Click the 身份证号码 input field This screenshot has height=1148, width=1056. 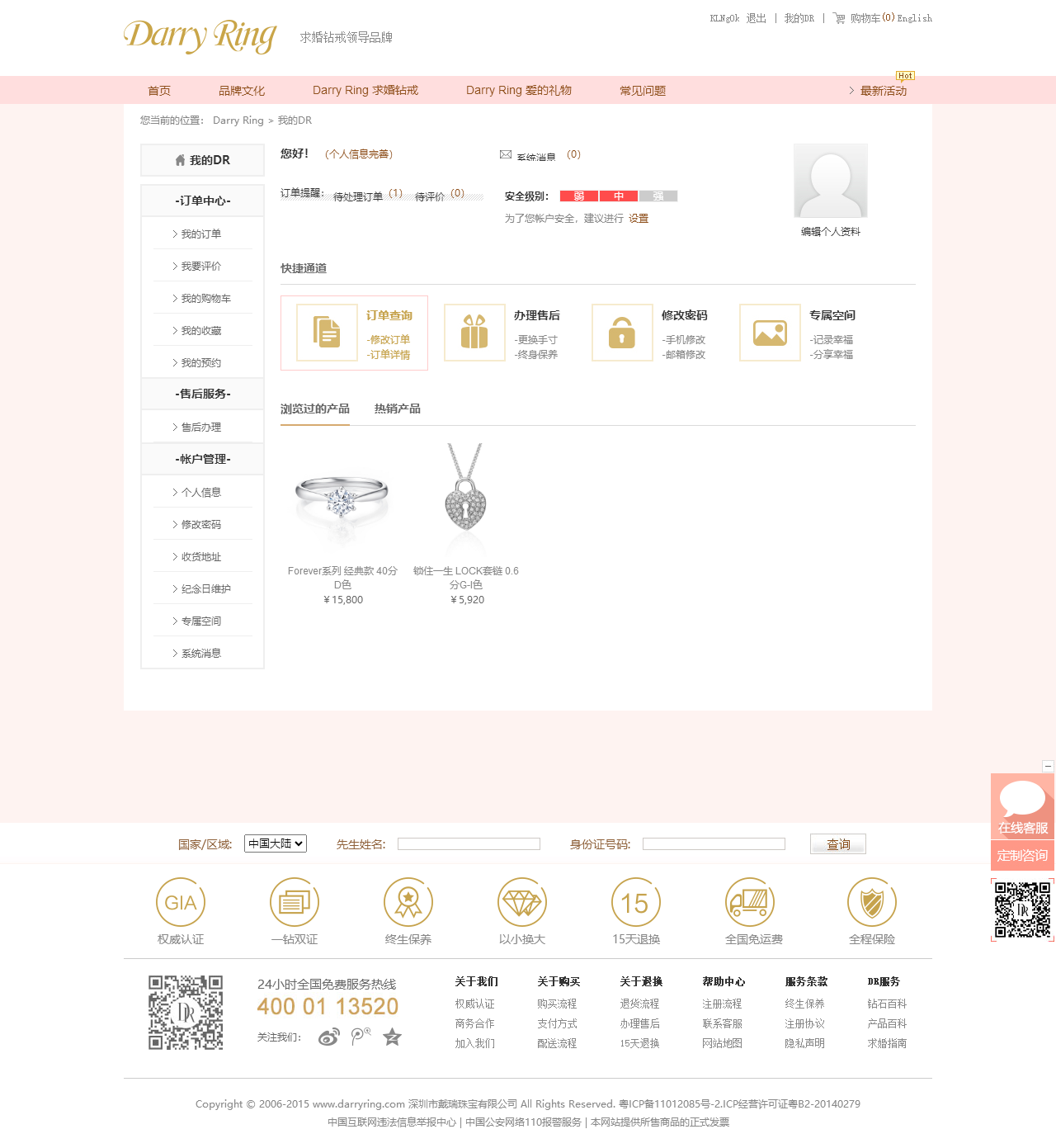tap(714, 844)
